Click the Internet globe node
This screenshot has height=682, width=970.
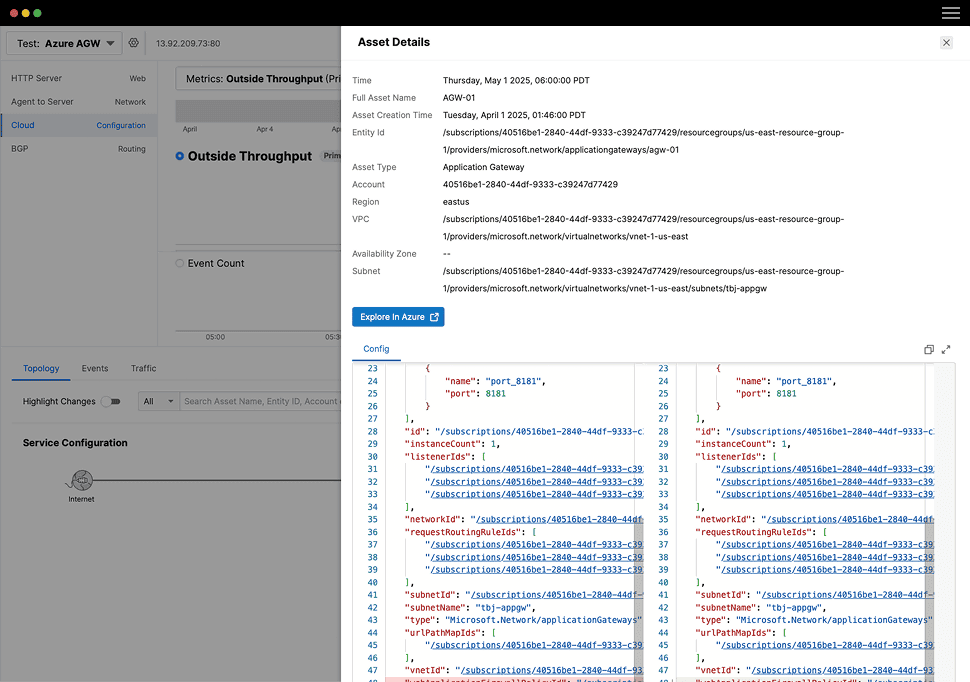[81, 481]
